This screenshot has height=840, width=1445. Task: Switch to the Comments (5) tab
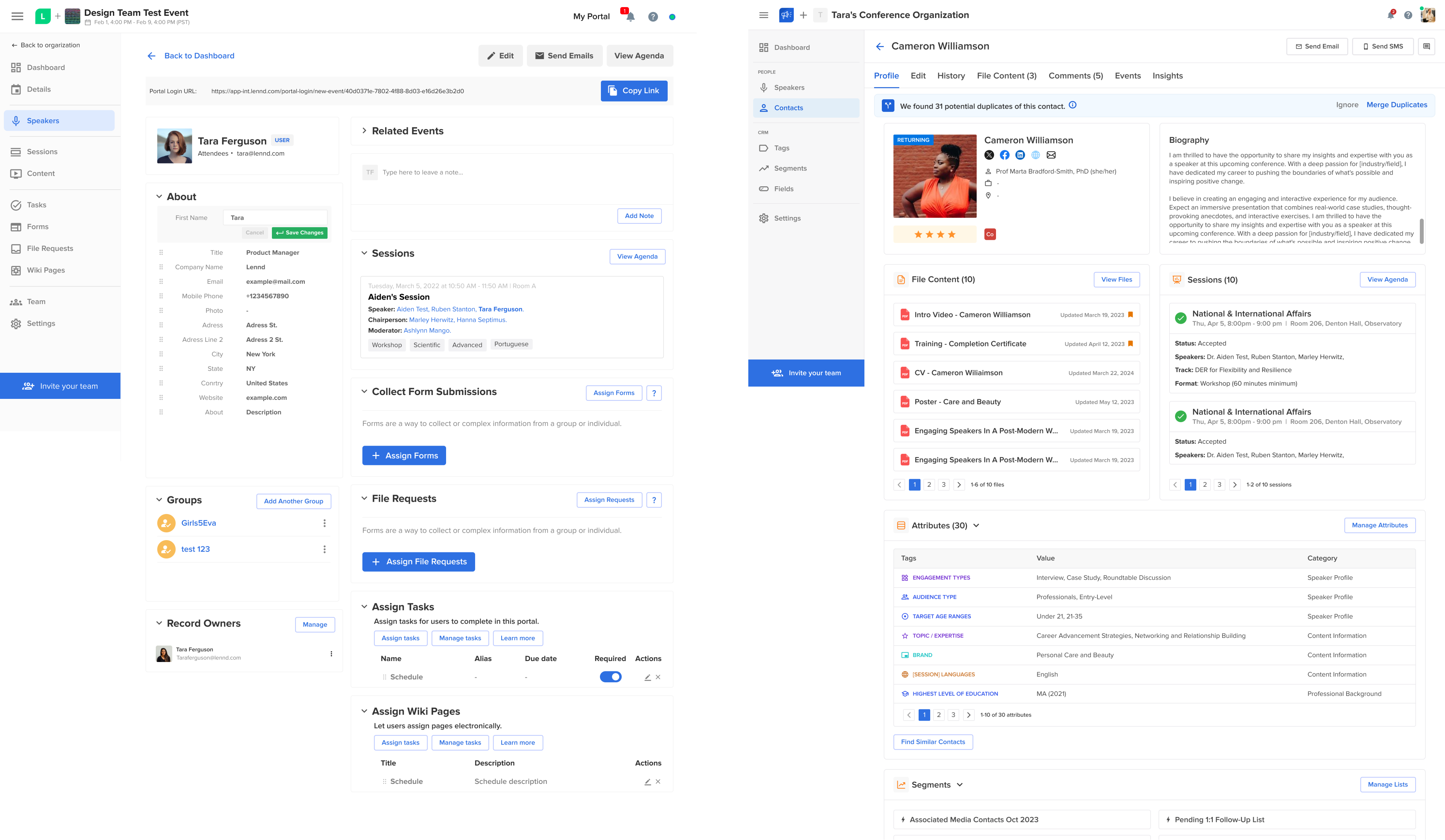coord(1076,75)
